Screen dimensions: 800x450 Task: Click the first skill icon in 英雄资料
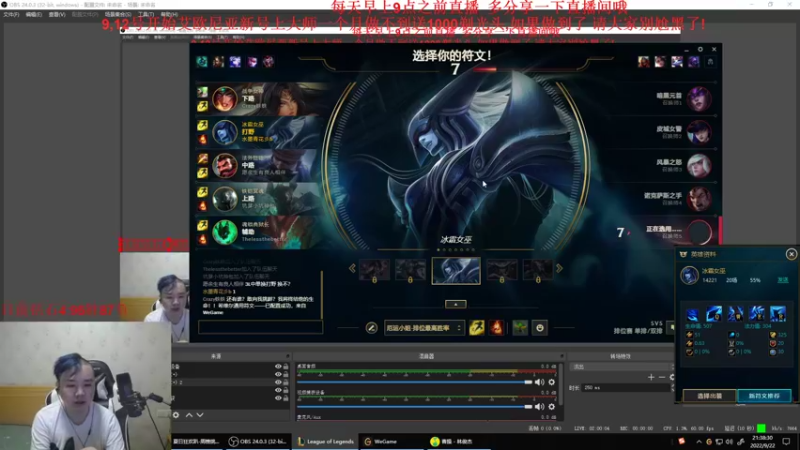tap(692, 314)
